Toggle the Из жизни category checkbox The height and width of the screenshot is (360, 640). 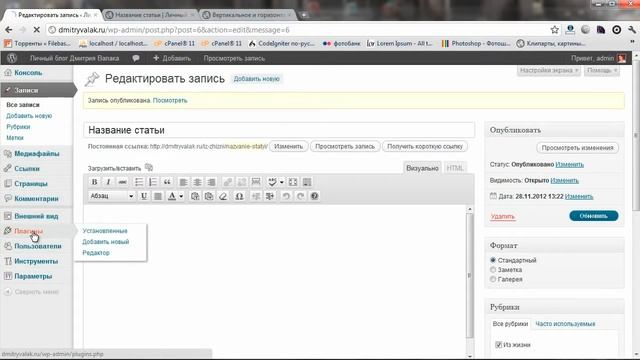(498, 345)
